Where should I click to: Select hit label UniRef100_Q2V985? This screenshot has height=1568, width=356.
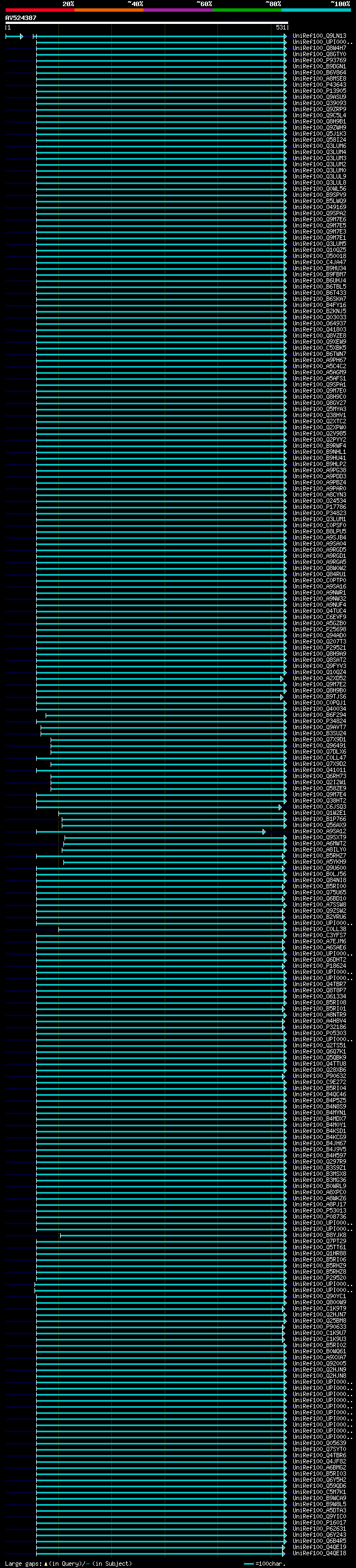pyautogui.click(x=319, y=433)
